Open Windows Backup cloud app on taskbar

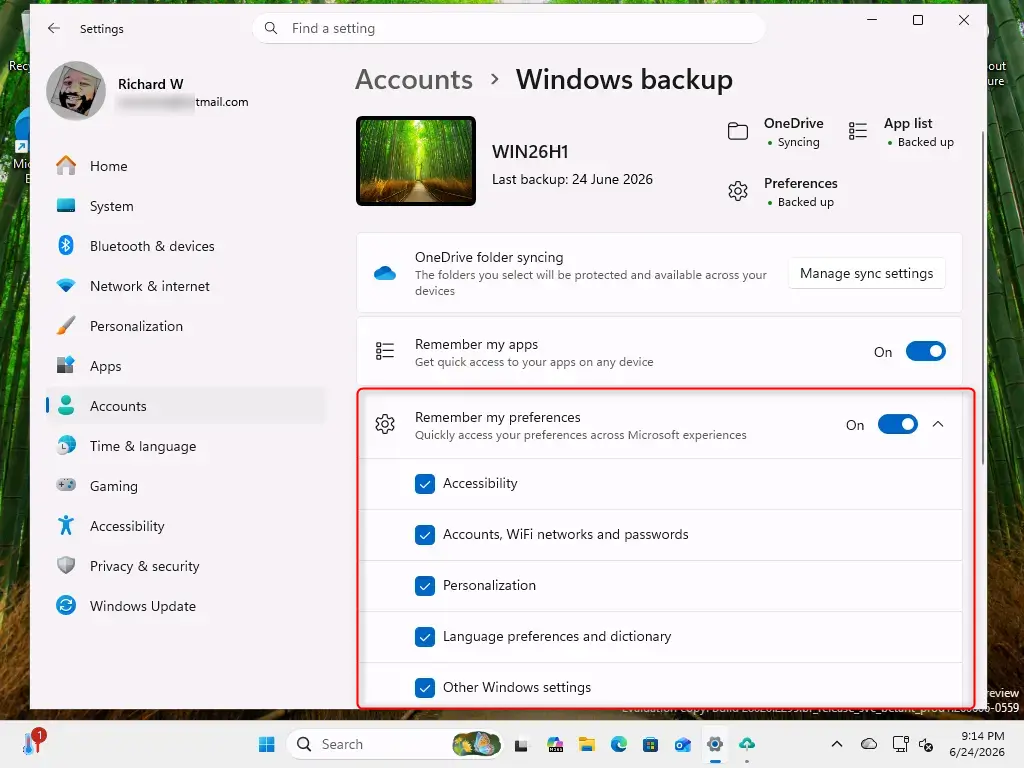pos(747,744)
